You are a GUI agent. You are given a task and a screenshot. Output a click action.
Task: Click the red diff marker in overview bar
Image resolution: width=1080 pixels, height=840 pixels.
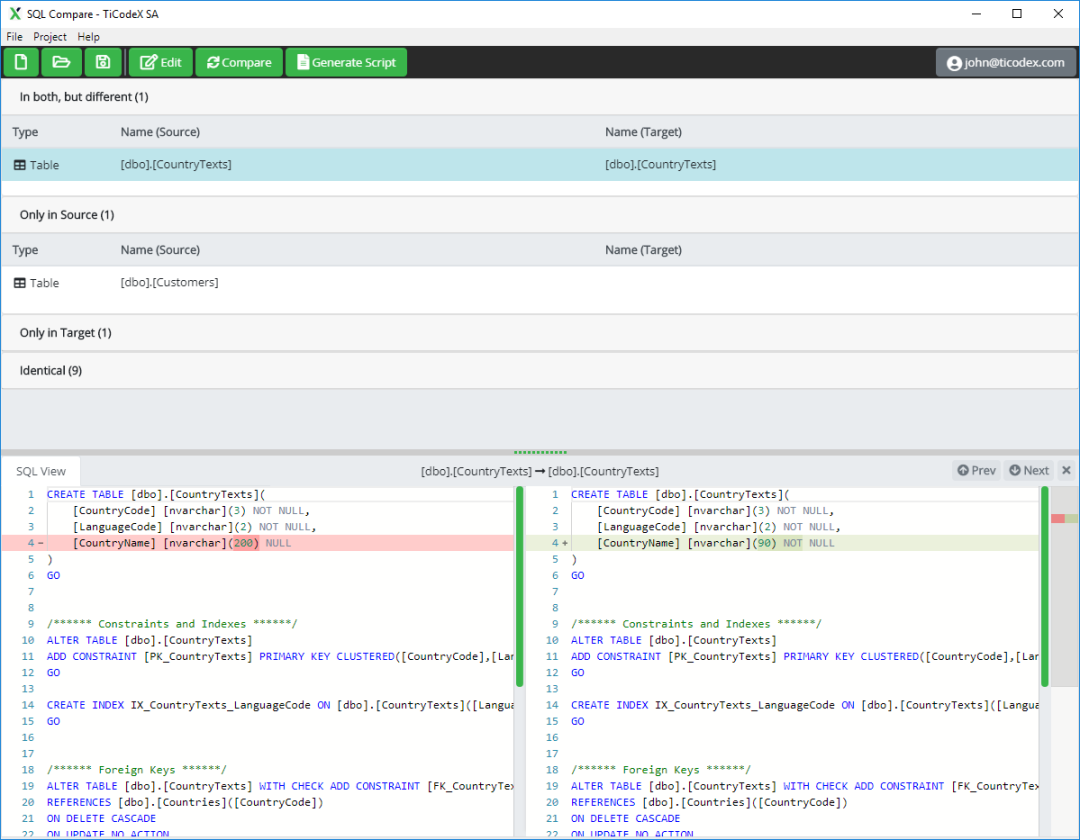coord(1058,518)
